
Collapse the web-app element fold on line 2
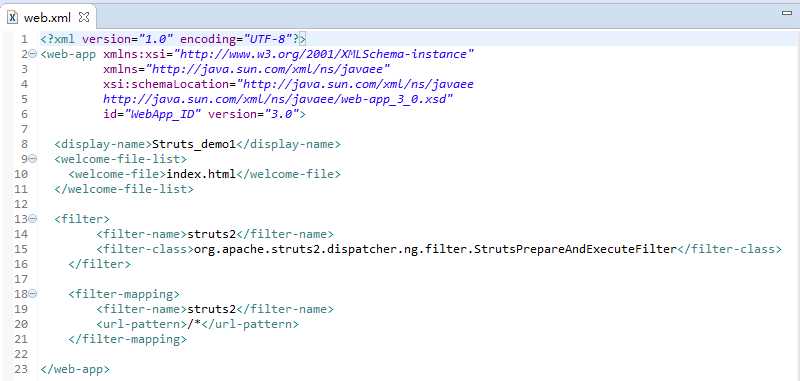tap(33, 54)
